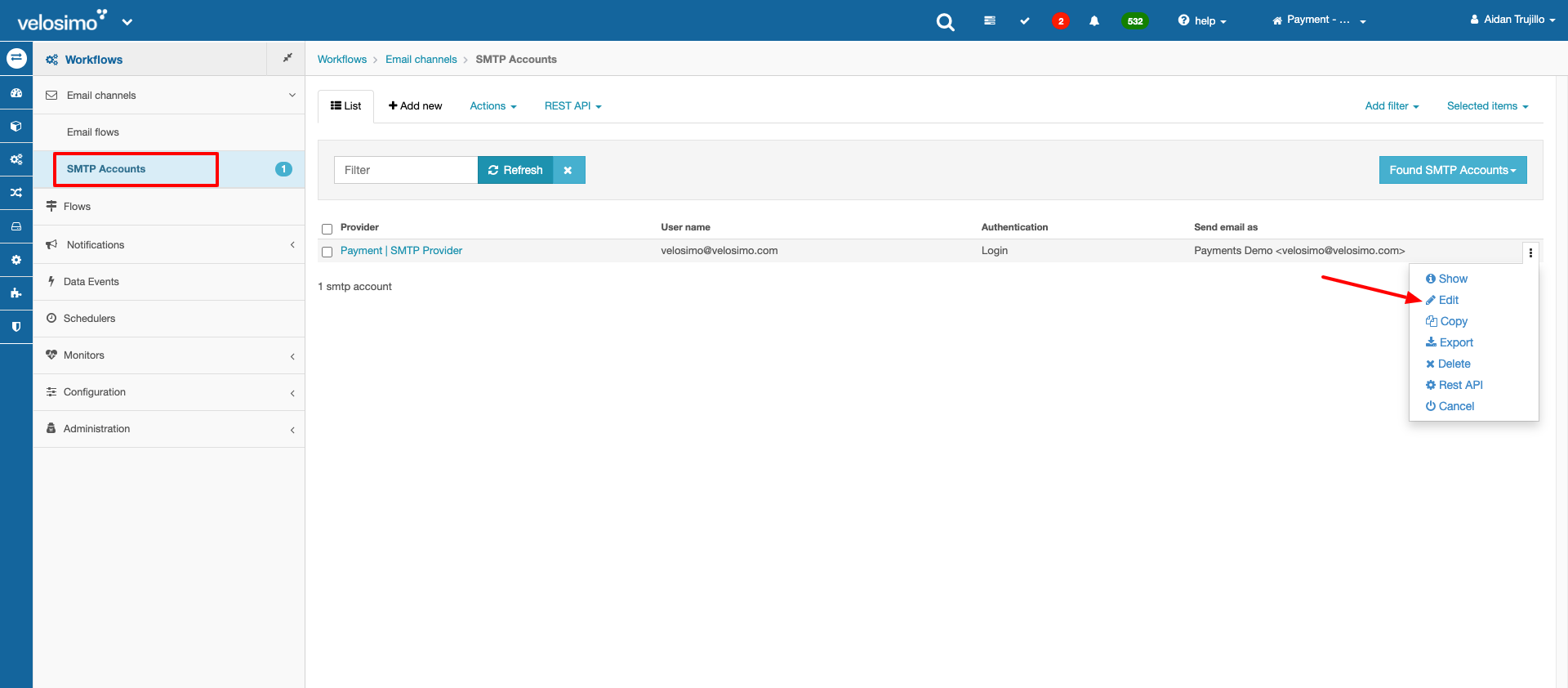The width and height of the screenshot is (1568, 688).
Task: Open Email flows in the sidebar
Action: click(93, 132)
